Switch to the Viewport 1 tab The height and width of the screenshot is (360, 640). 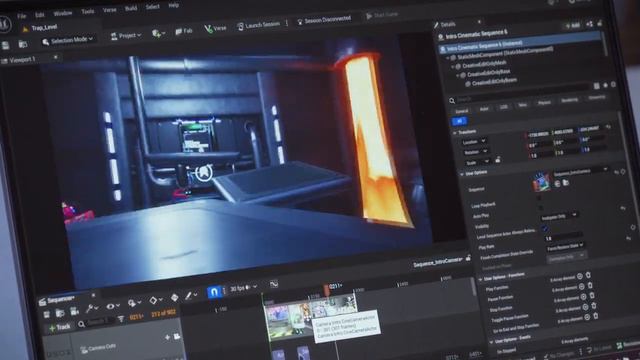pos(19,60)
